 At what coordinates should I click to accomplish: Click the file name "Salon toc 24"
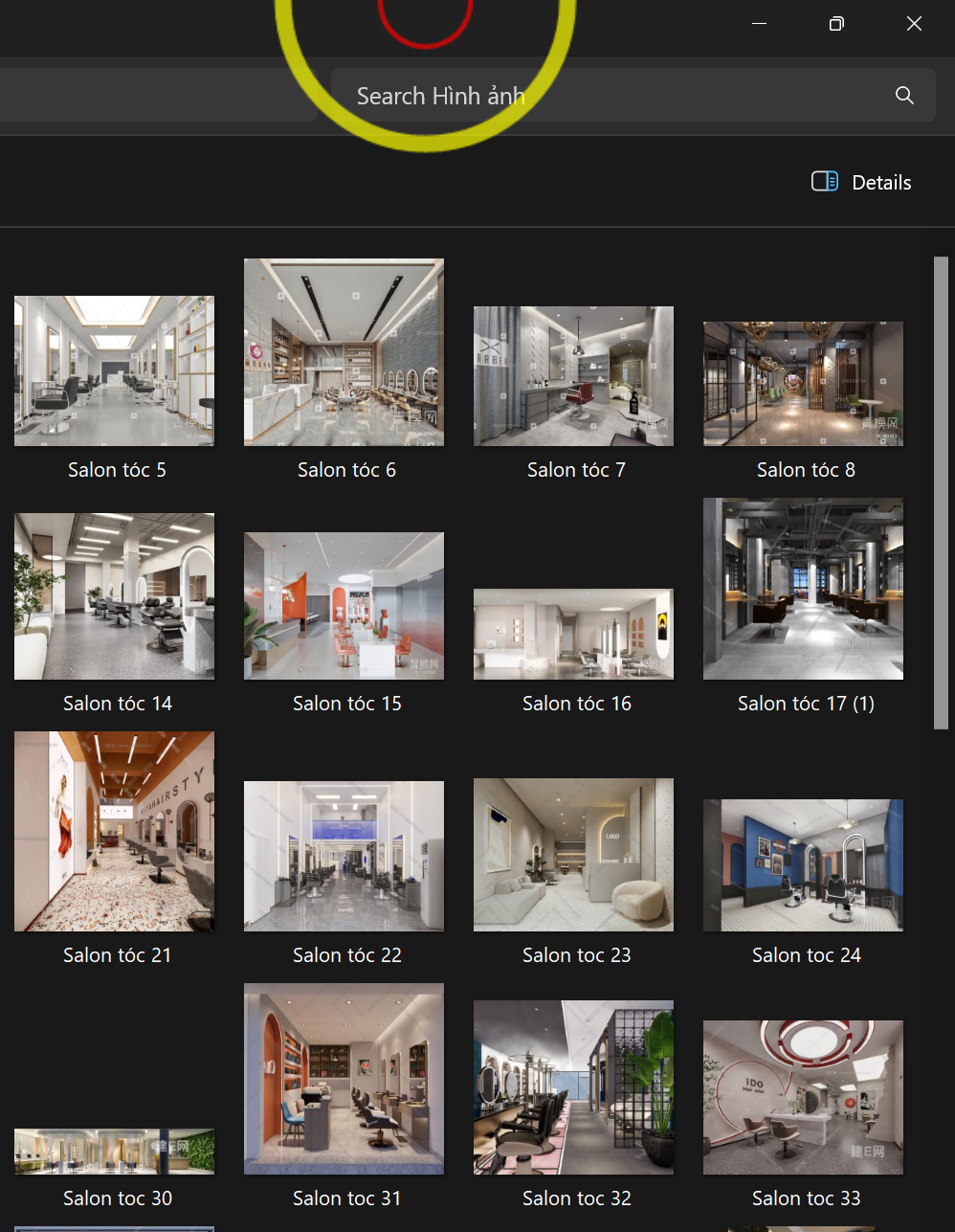click(x=807, y=955)
